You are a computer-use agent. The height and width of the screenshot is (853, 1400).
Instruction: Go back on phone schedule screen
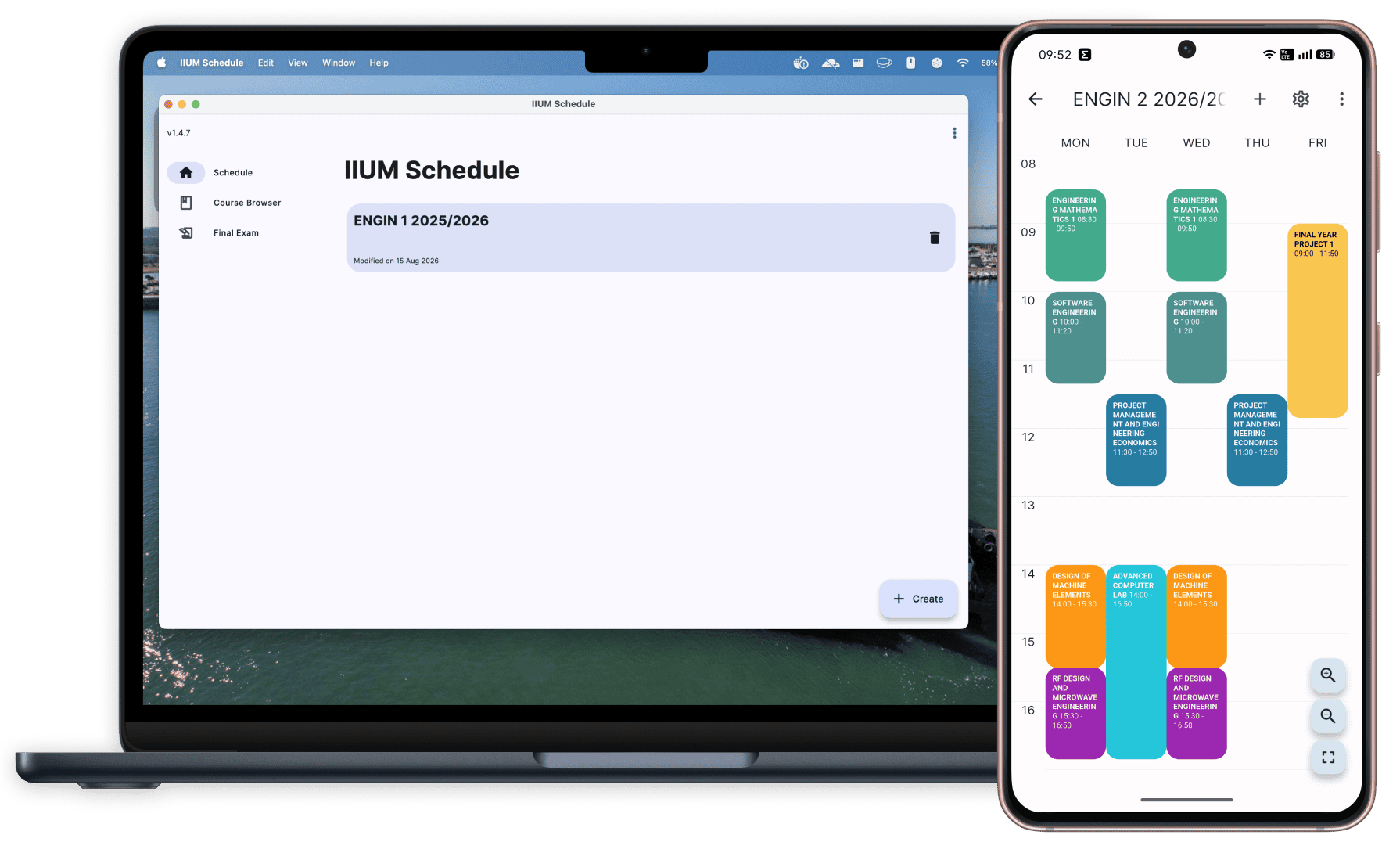pyautogui.click(x=1036, y=99)
